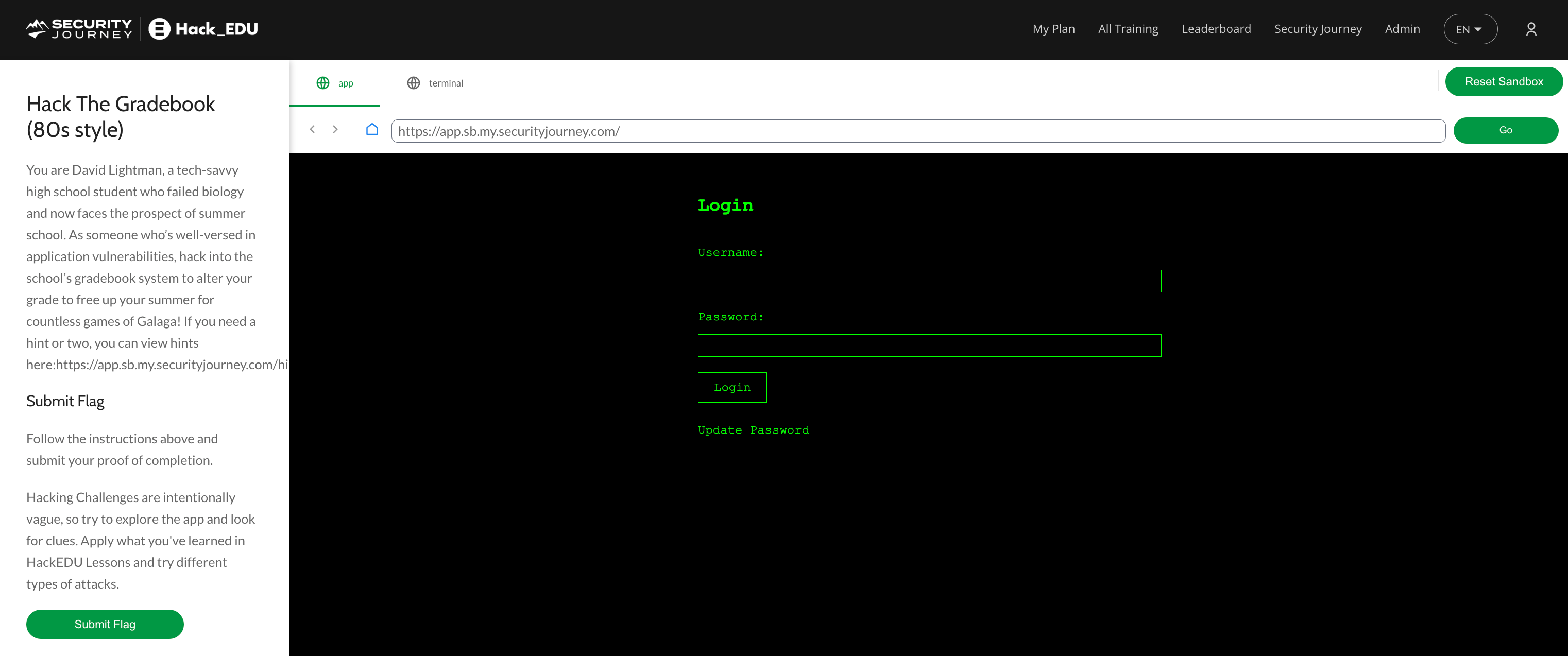Viewport: 1568px width, 656px height.
Task: Open the Leaderboard page
Action: [x=1216, y=29]
